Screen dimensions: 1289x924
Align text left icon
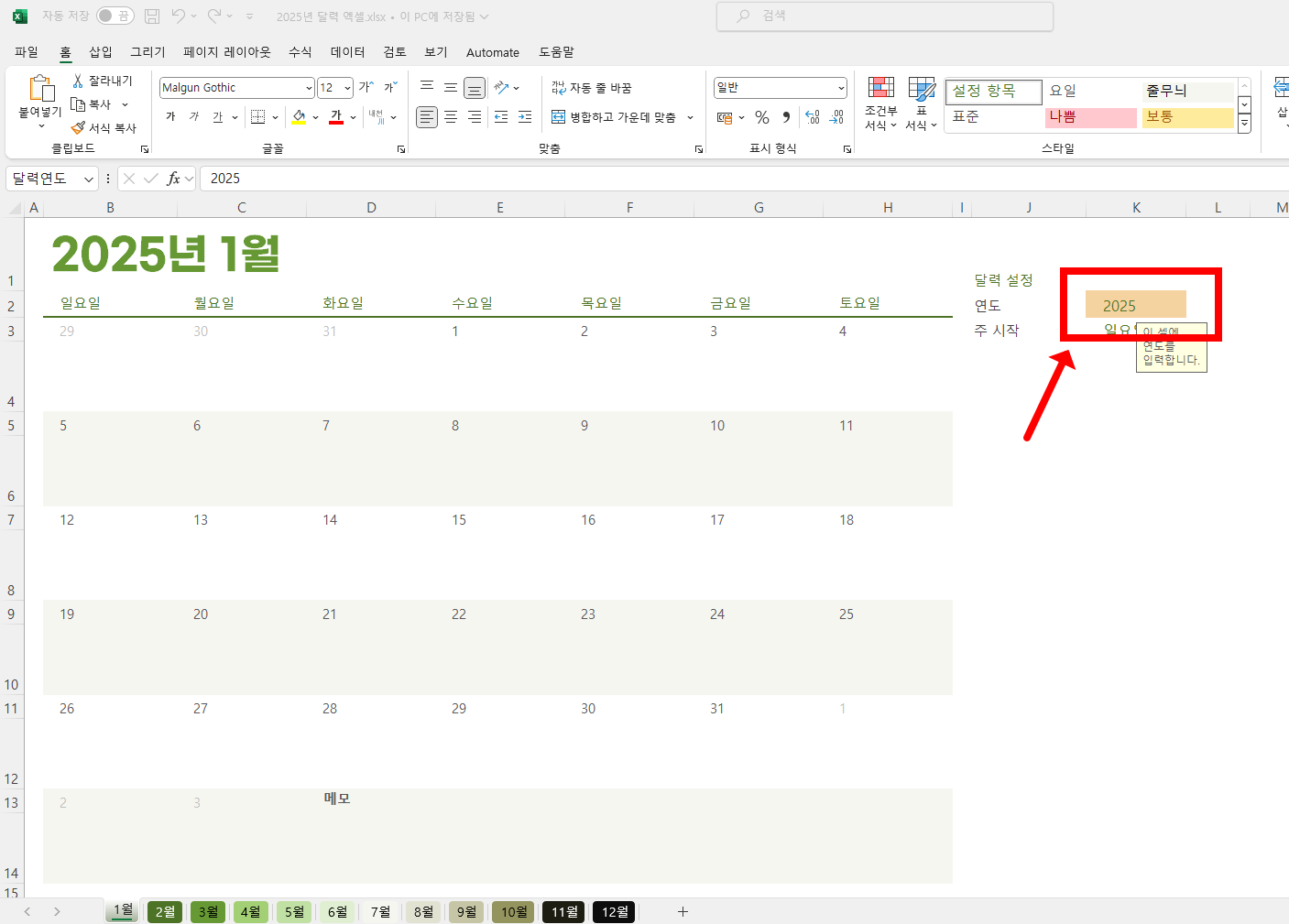click(427, 116)
